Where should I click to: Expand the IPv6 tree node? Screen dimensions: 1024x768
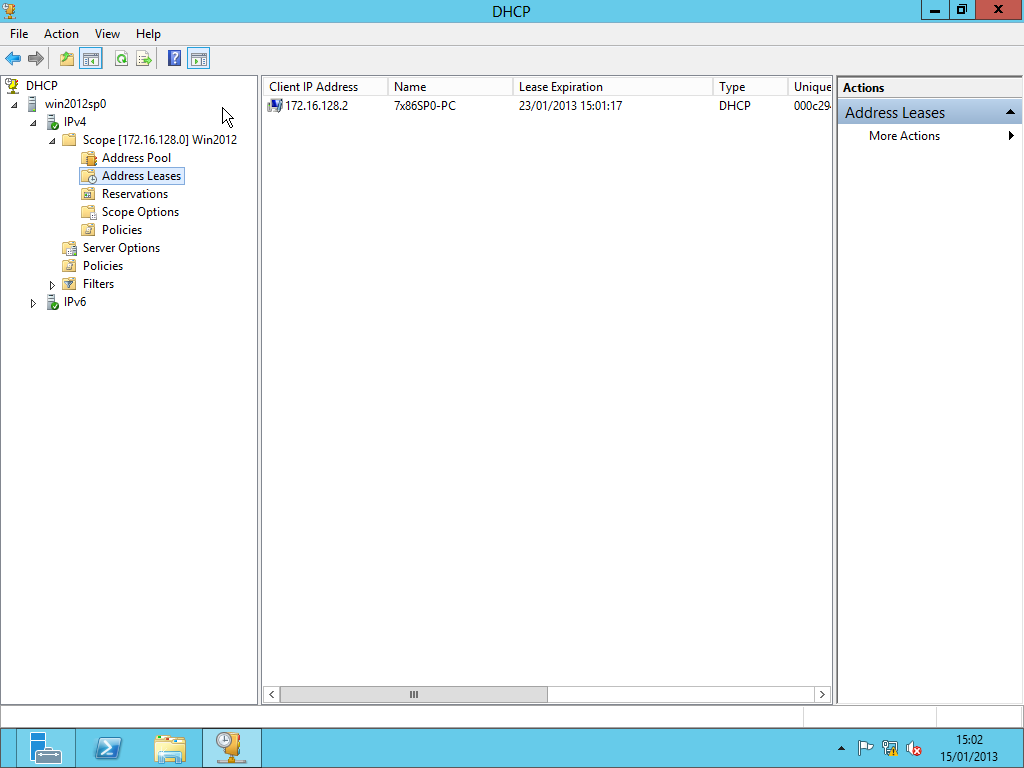coord(34,303)
